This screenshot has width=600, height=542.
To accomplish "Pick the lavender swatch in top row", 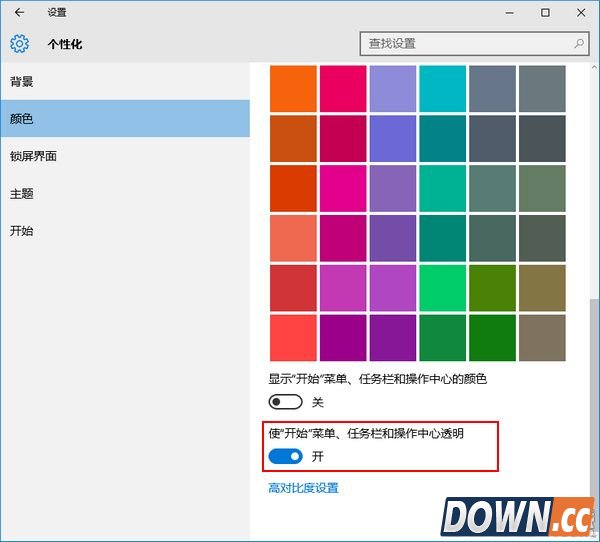I will tap(393, 89).
